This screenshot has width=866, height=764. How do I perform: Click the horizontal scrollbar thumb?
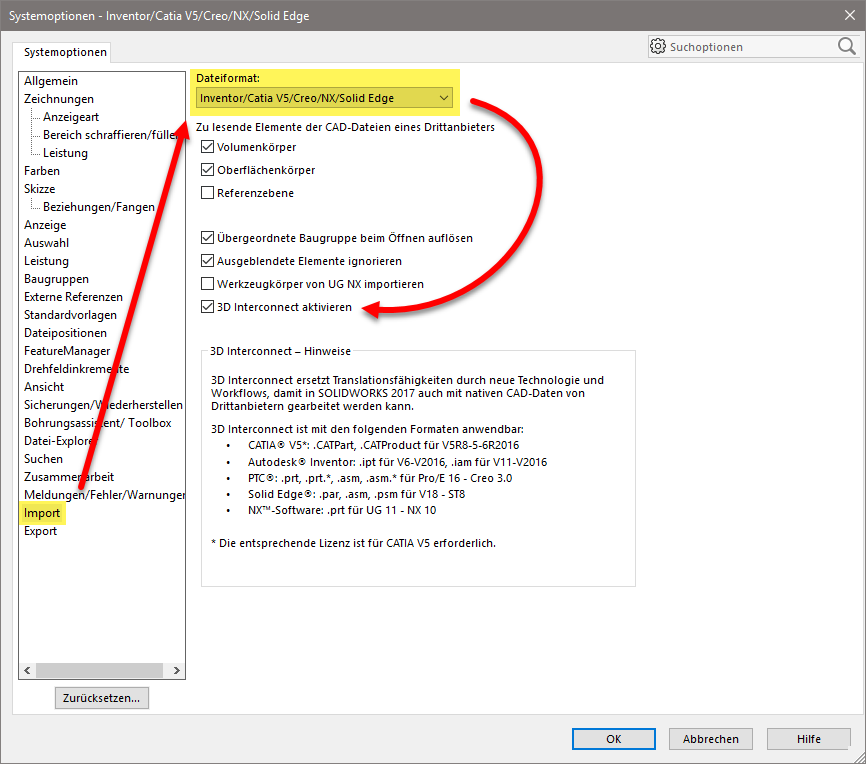(99, 670)
